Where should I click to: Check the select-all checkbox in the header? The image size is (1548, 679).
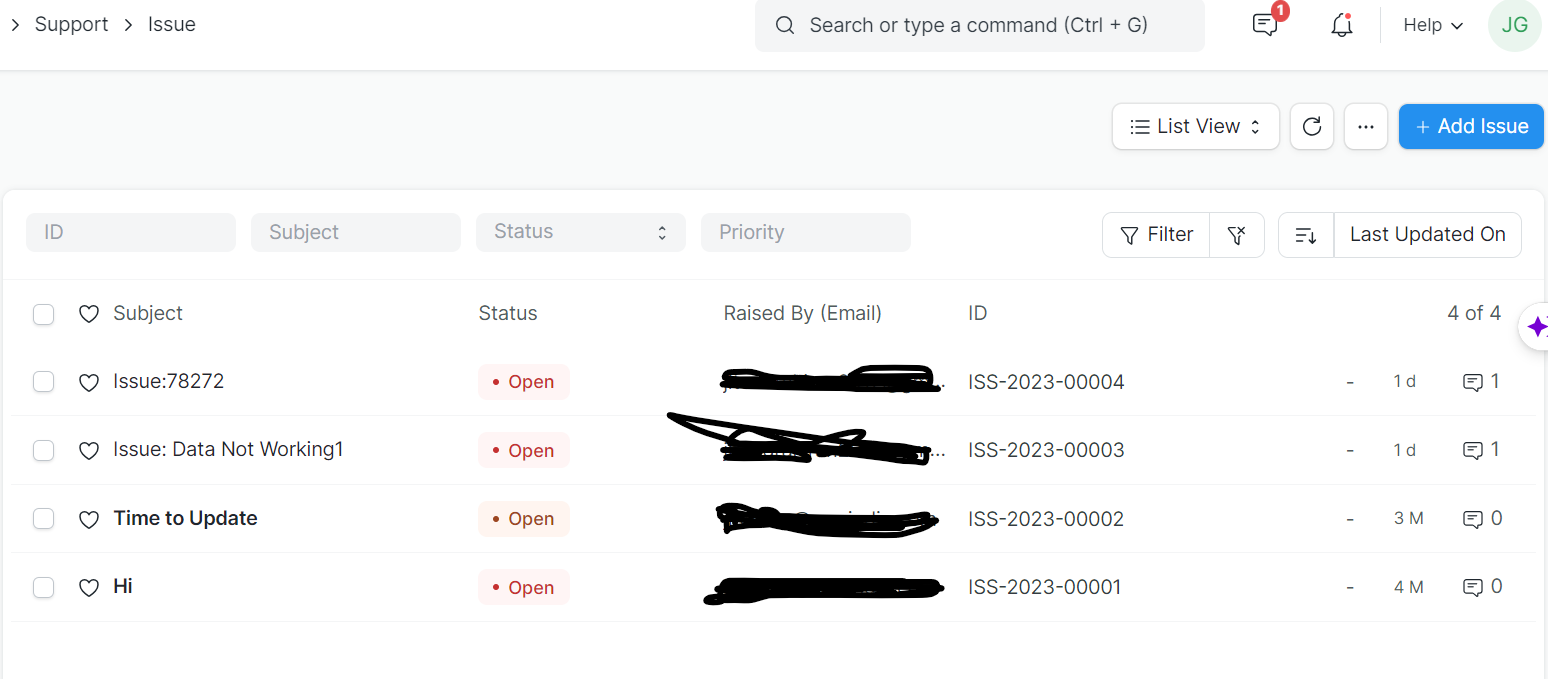(43, 313)
